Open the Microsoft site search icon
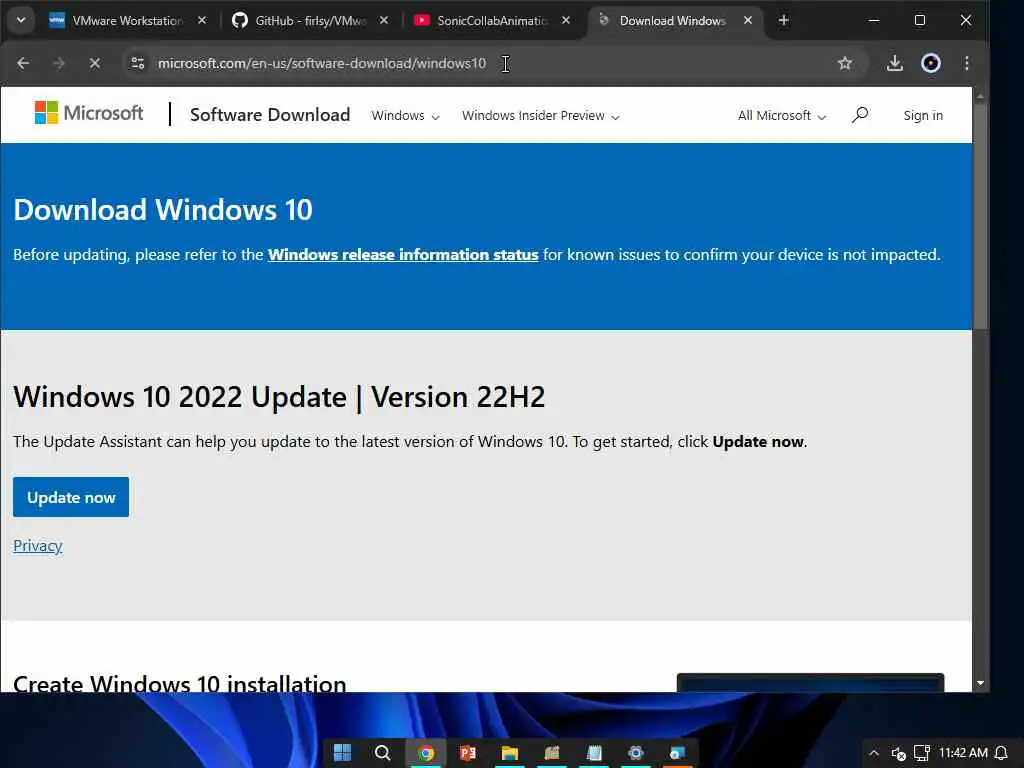1024x768 pixels. 860,115
